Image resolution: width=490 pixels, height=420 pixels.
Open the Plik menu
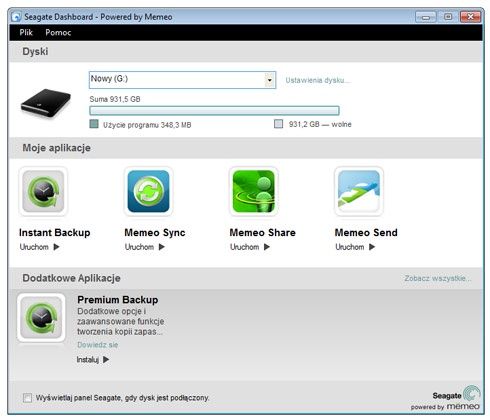[26, 32]
